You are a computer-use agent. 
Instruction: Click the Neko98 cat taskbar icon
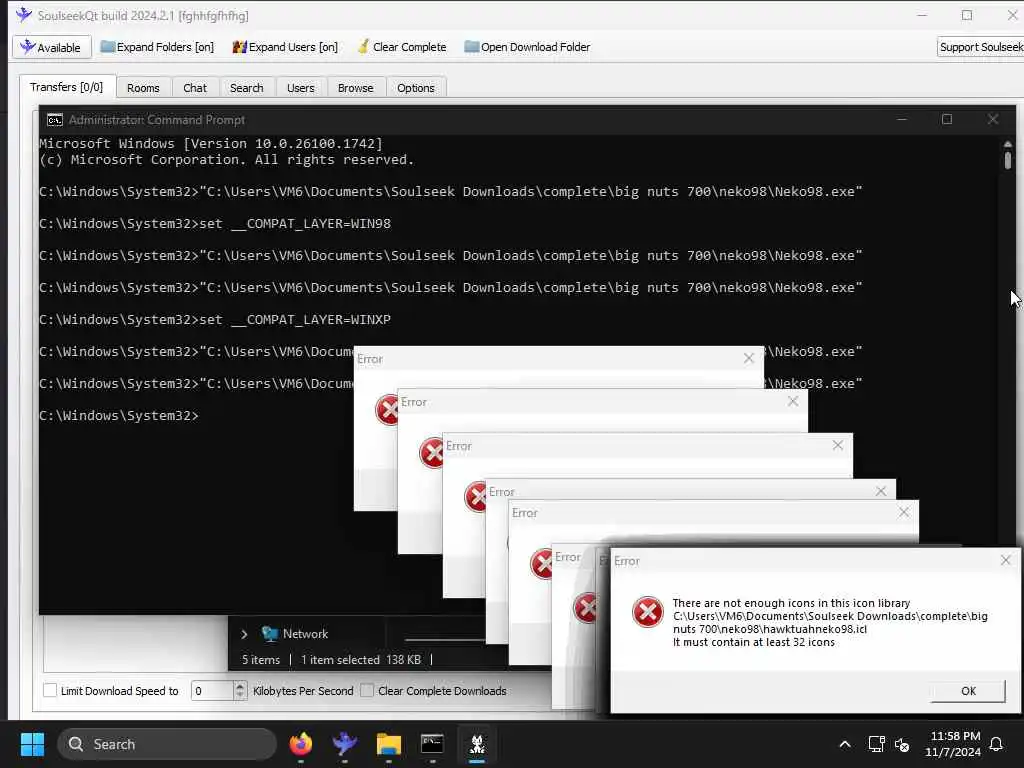coord(477,744)
